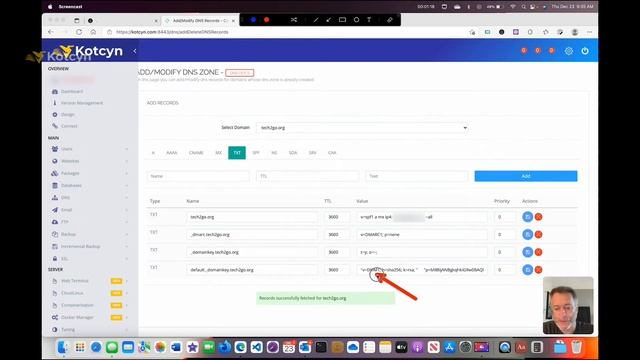Switch to SOA record tab

point(293,153)
